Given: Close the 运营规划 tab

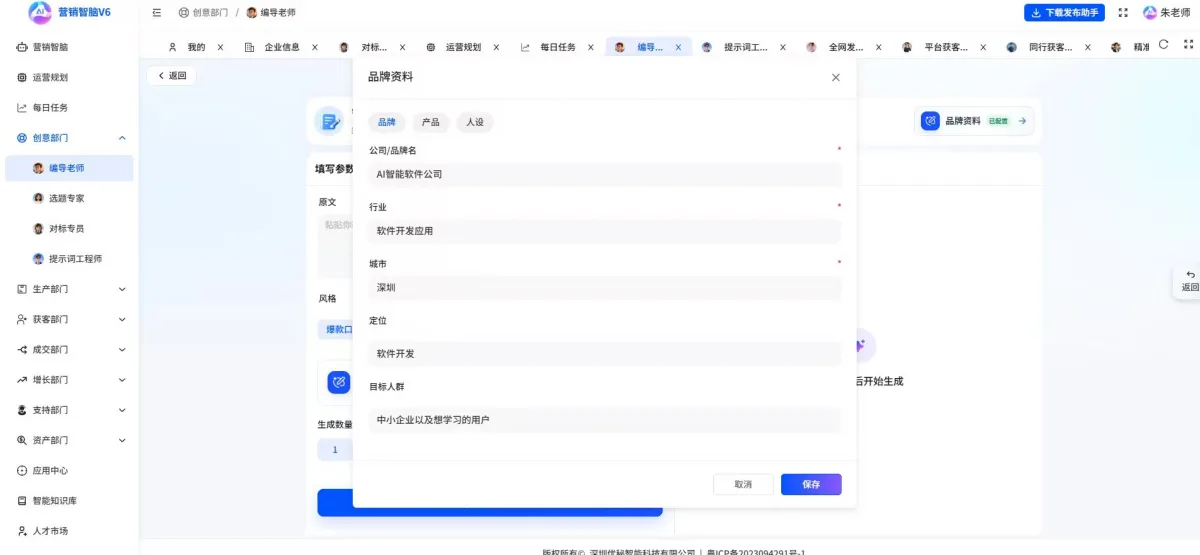Looking at the screenshot, I should [x=496, y=47].
